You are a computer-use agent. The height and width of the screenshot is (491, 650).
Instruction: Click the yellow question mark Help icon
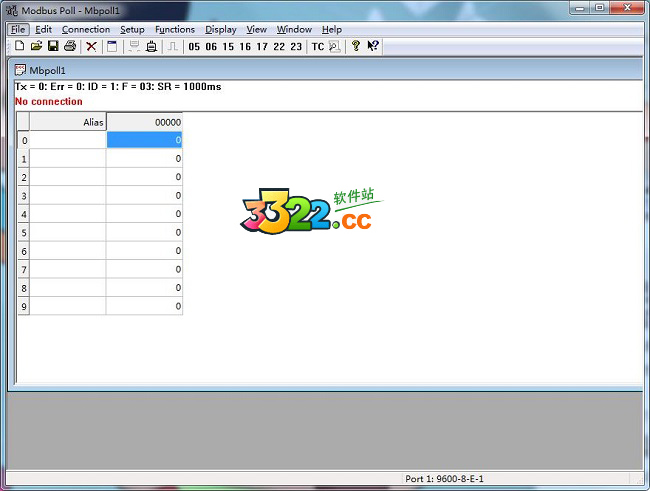tap(356, 46)
